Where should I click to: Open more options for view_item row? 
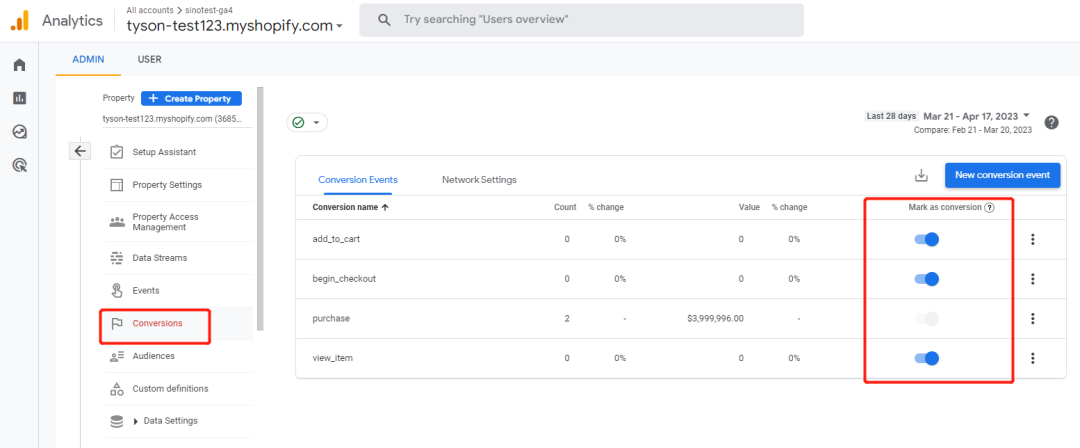(1032, 358)
